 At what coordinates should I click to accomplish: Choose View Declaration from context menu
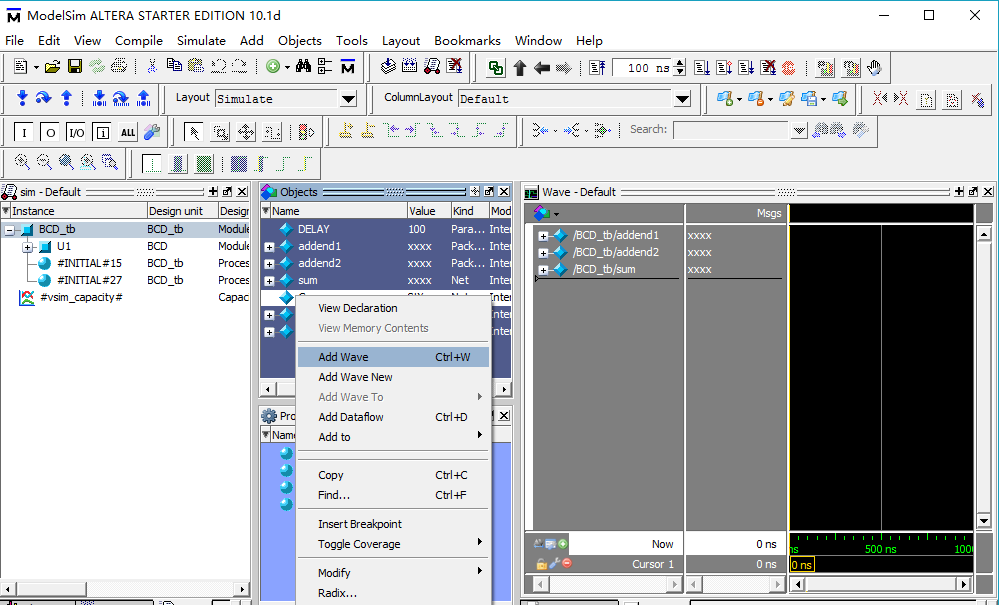pos(393,308)
